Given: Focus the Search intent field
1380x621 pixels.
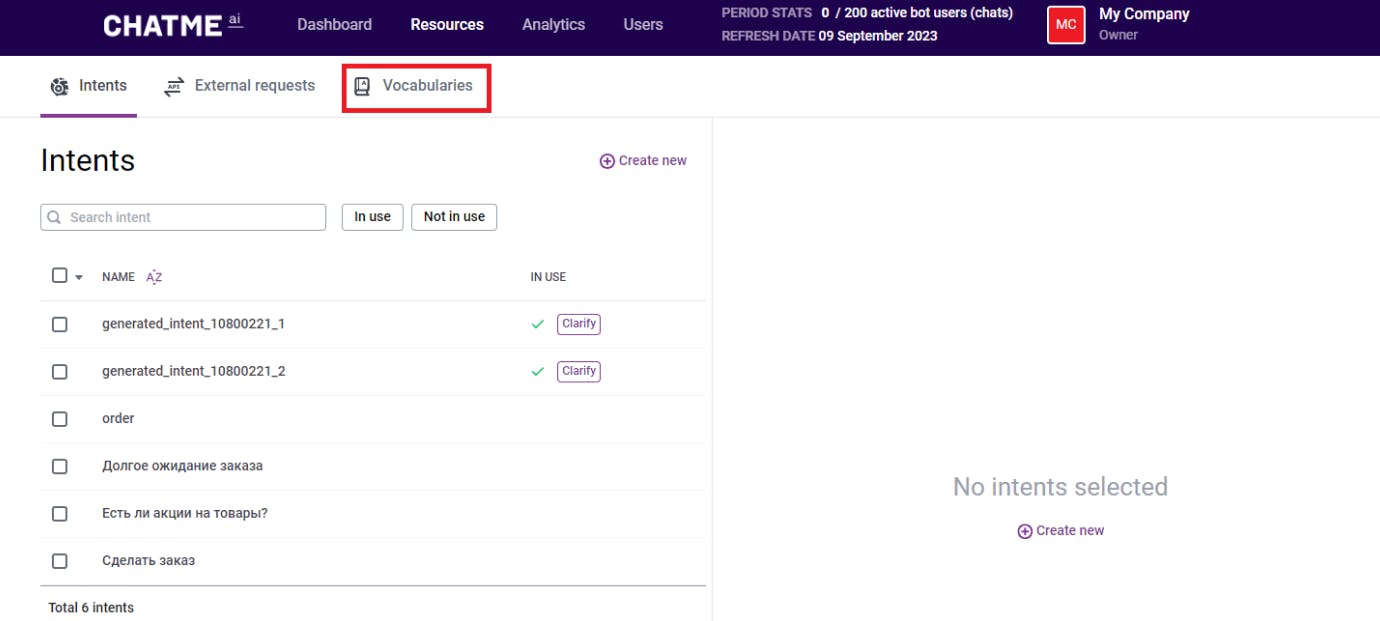Looking at the screenshot, I should 183,217.
